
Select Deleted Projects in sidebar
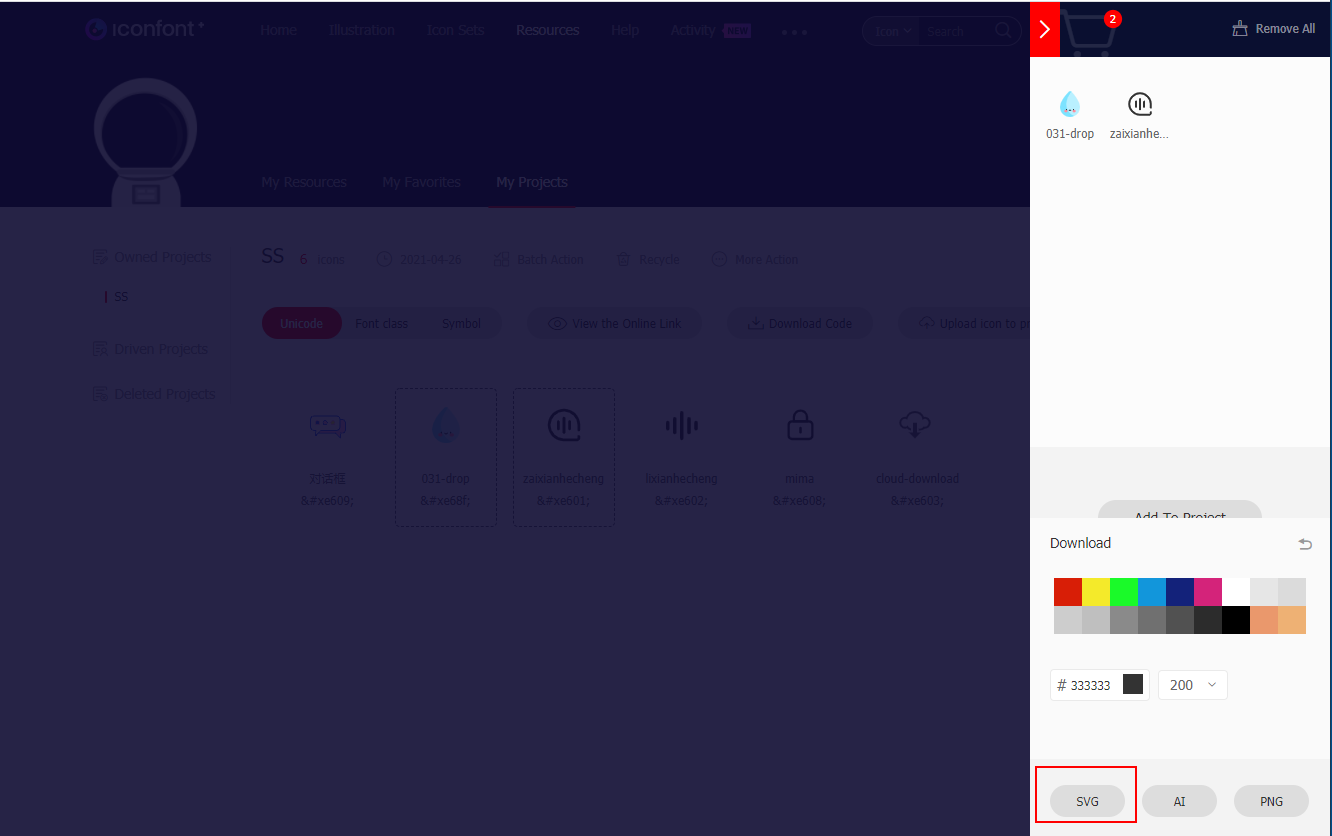[x=153, y=394]
